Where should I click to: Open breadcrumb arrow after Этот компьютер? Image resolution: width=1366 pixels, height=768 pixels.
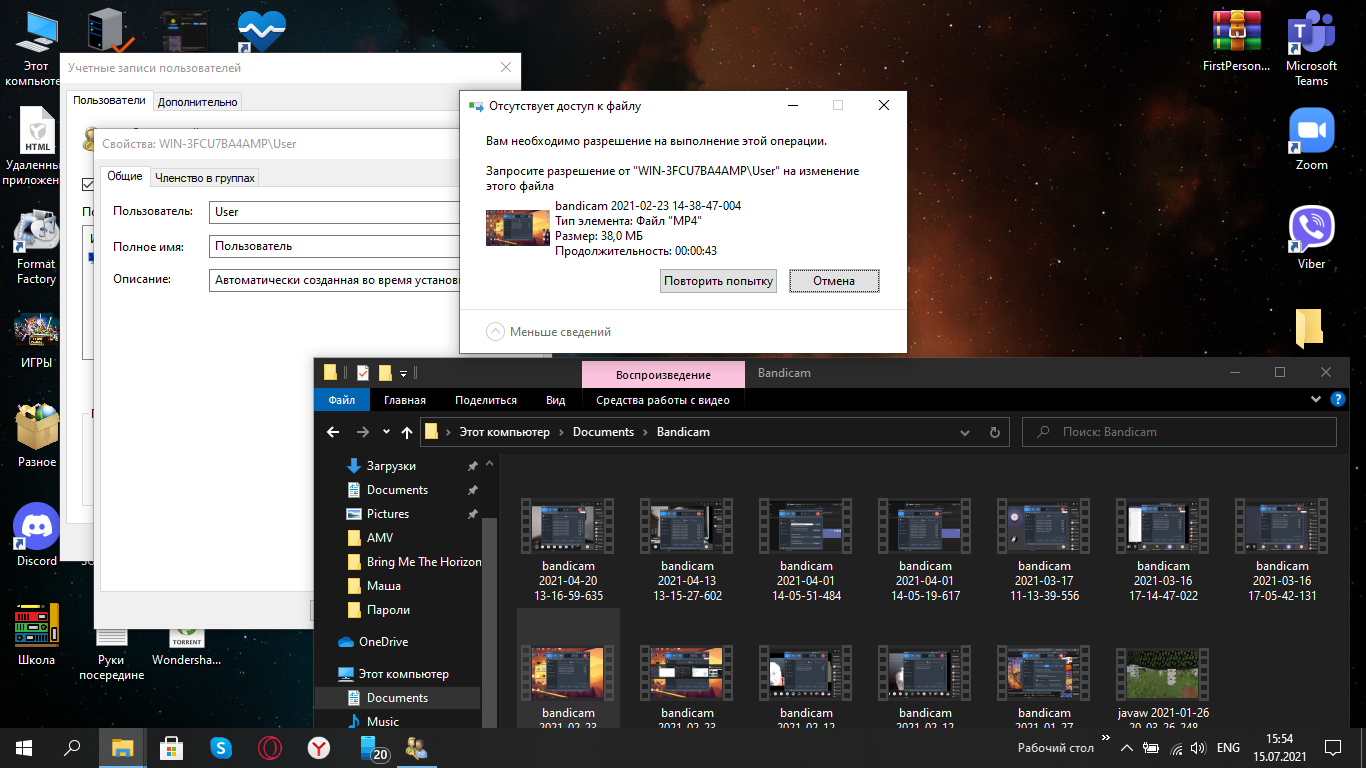(561, 432)
